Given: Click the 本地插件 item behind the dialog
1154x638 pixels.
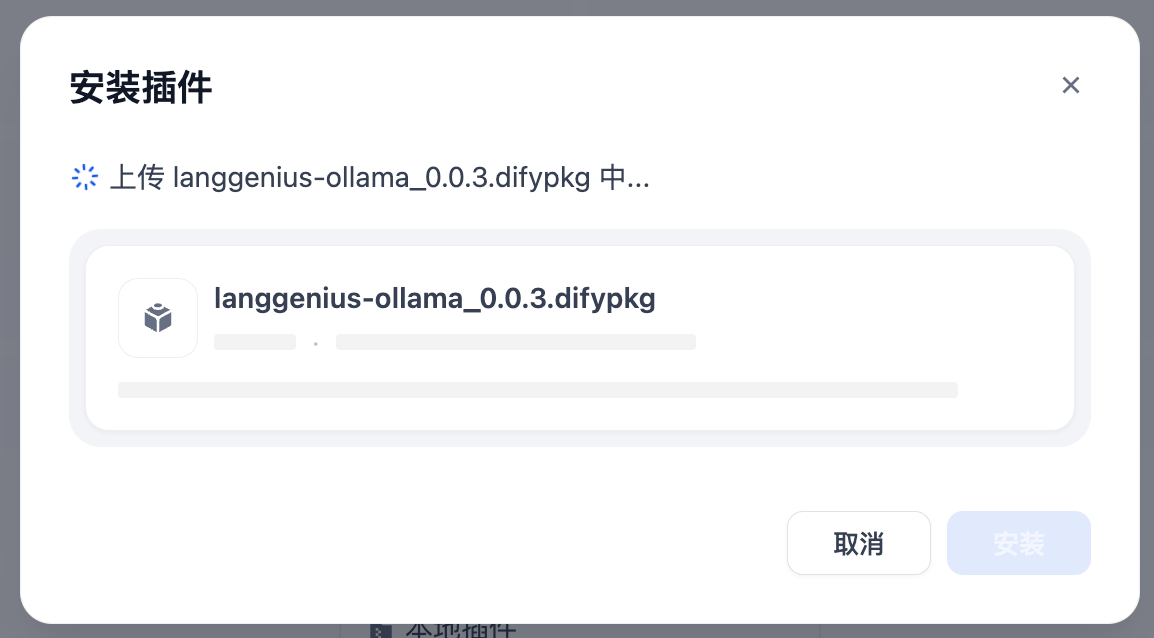Looking at the screenshot, I should click(461, 630).
